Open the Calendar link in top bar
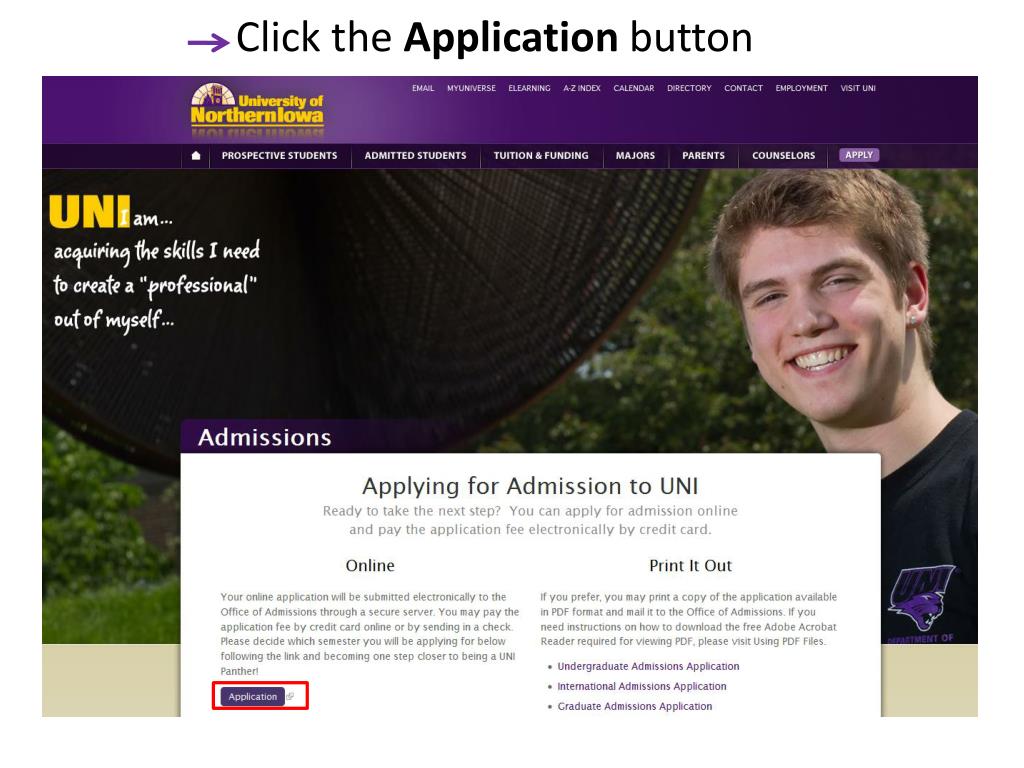Viewport: 1024px width, 768px height. coord(633,88)
